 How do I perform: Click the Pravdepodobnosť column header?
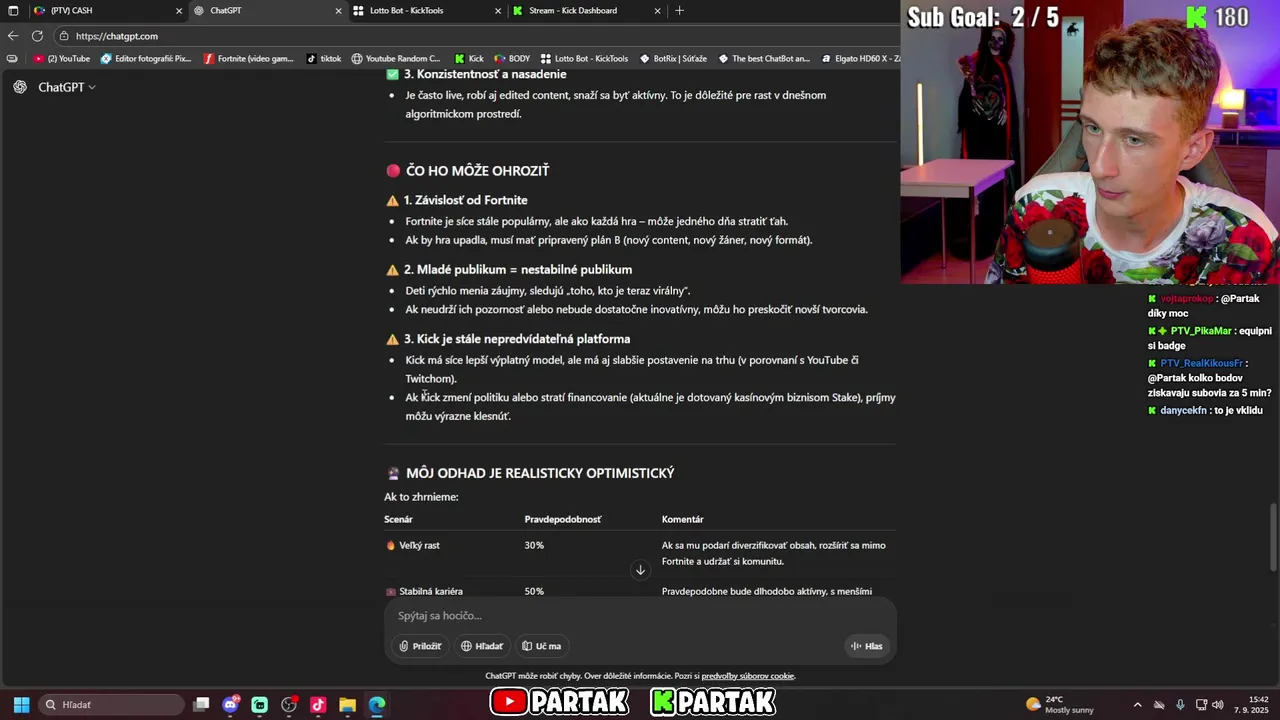[x=563, y=519]
